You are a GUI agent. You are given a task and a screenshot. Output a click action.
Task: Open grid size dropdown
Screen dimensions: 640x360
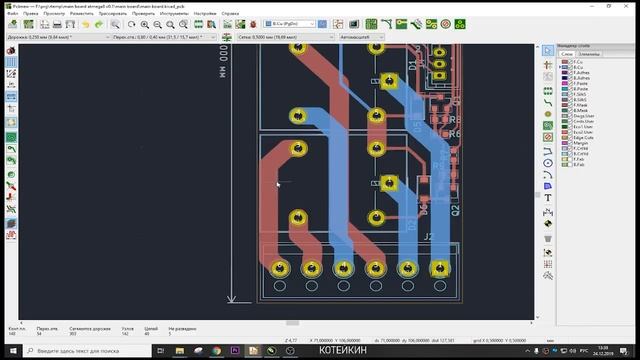coord(285,37)
